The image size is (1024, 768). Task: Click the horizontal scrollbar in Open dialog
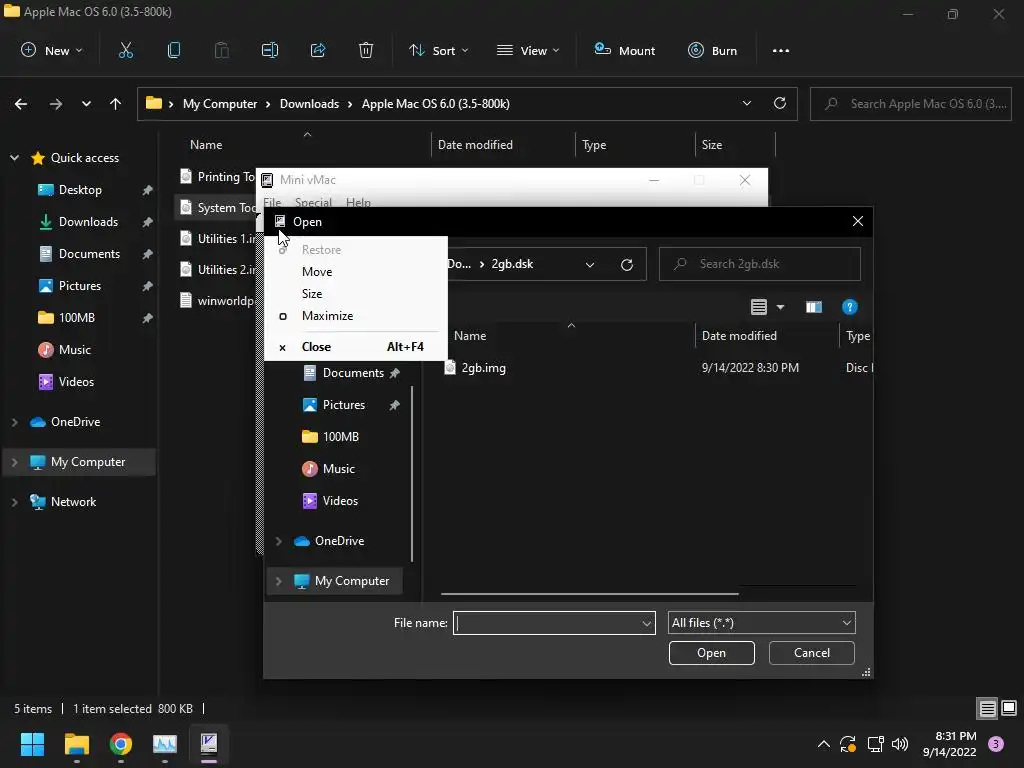tap(590, 594)
